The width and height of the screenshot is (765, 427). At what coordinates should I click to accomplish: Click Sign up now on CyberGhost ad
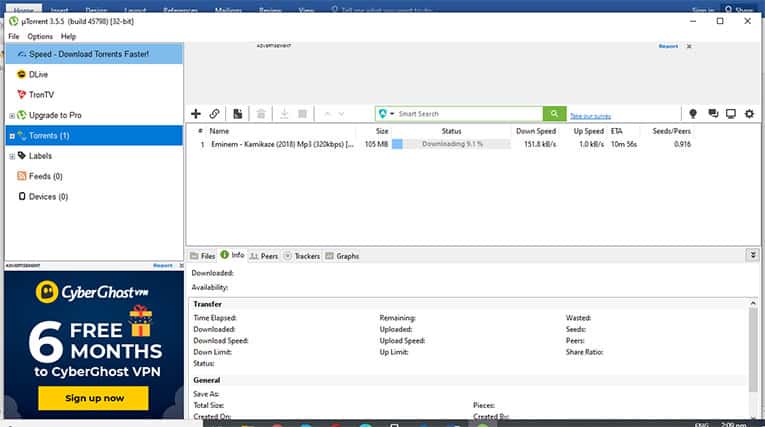[94, 398]
